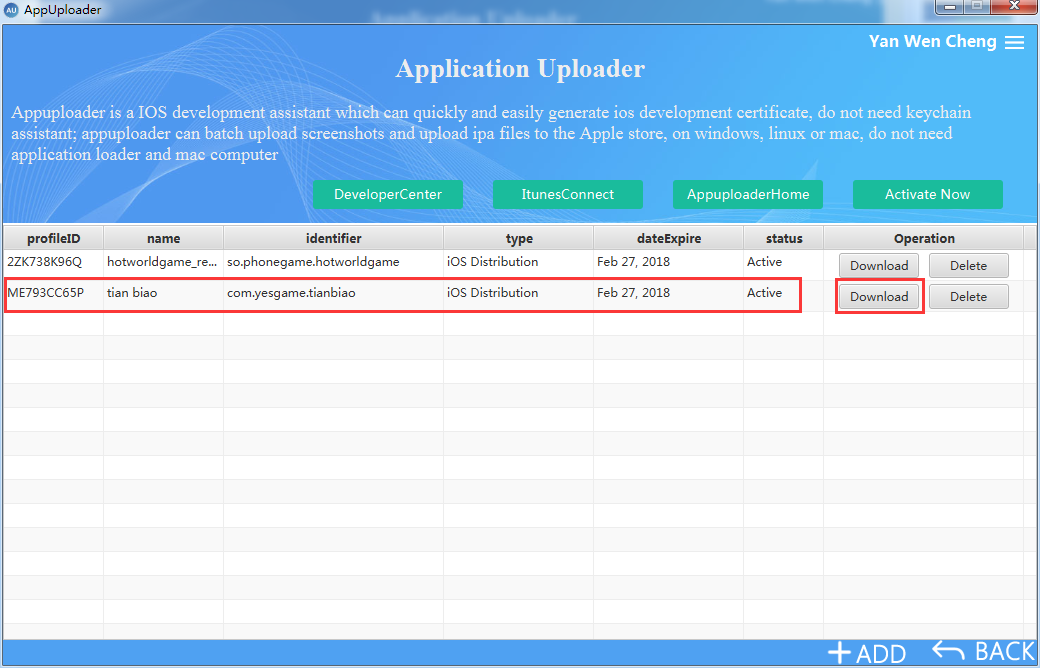The width and height of the screenshot is (1040, 668).
Task: Sort by the name column header
Action: click(163, 238)
